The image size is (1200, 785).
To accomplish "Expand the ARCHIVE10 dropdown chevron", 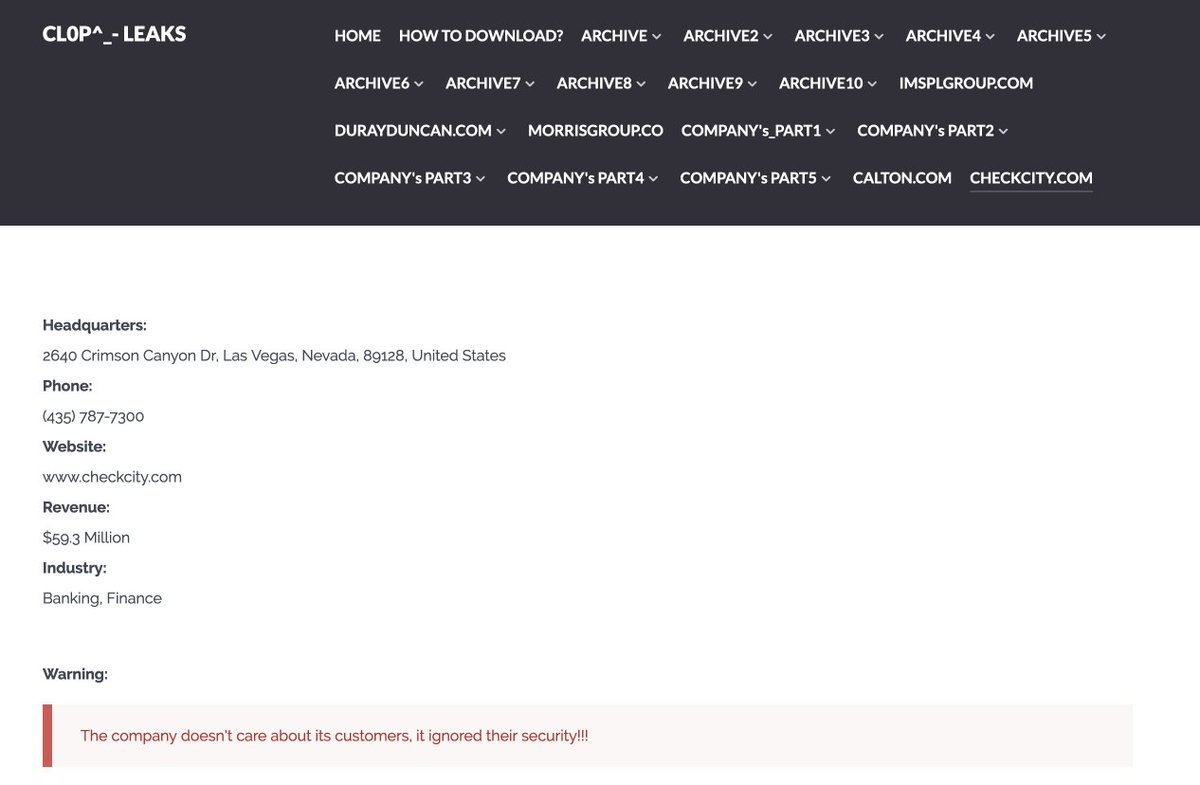I will [872, 83].
